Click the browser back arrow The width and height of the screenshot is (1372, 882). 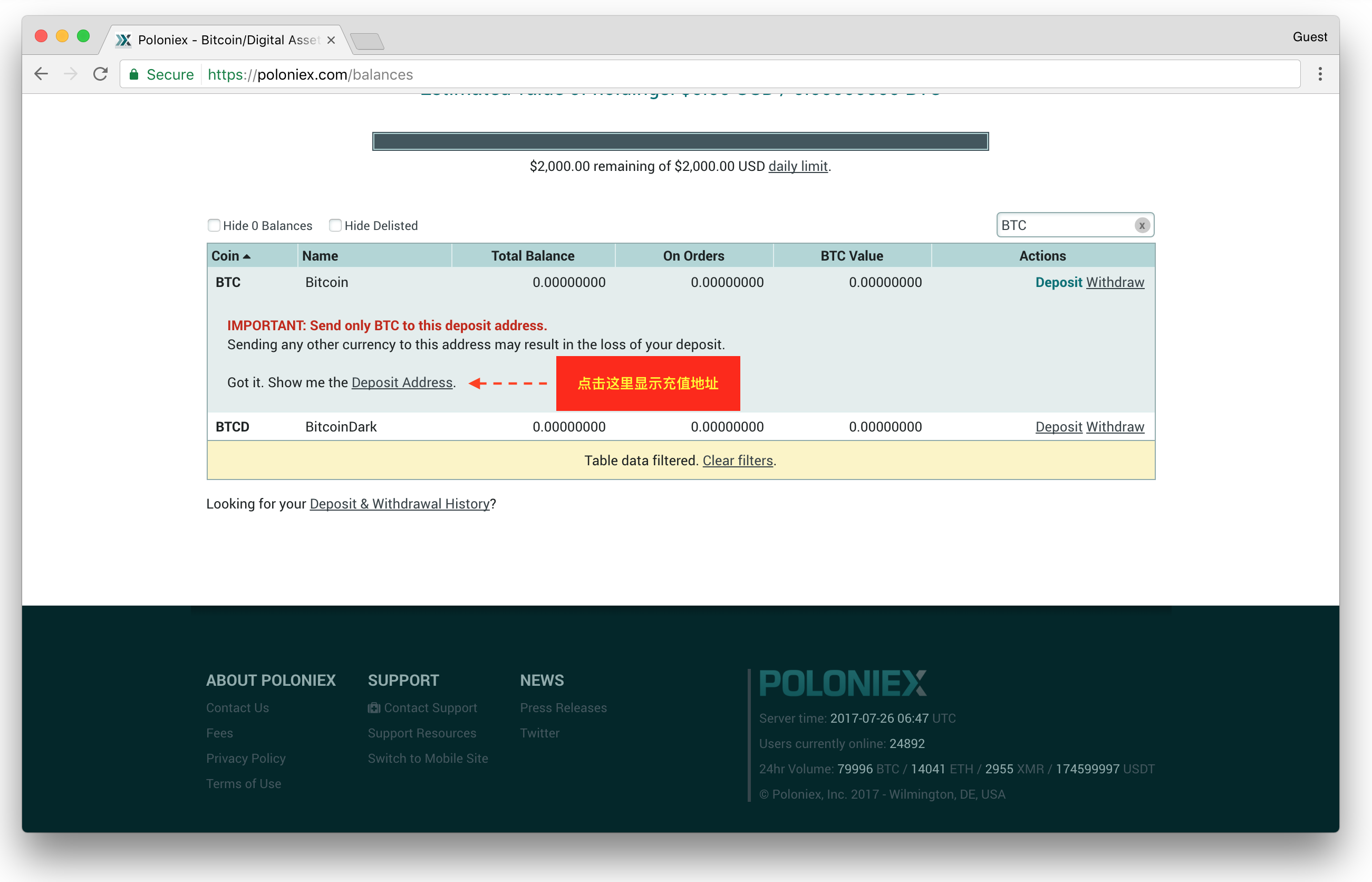pyautogui.click(x=41, y=74)
